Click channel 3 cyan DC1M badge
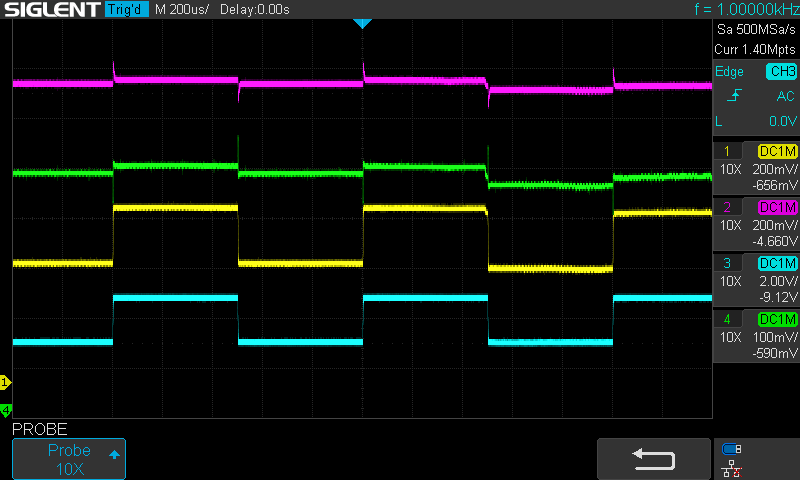800x480 pixels. click(x=778, y=263)
